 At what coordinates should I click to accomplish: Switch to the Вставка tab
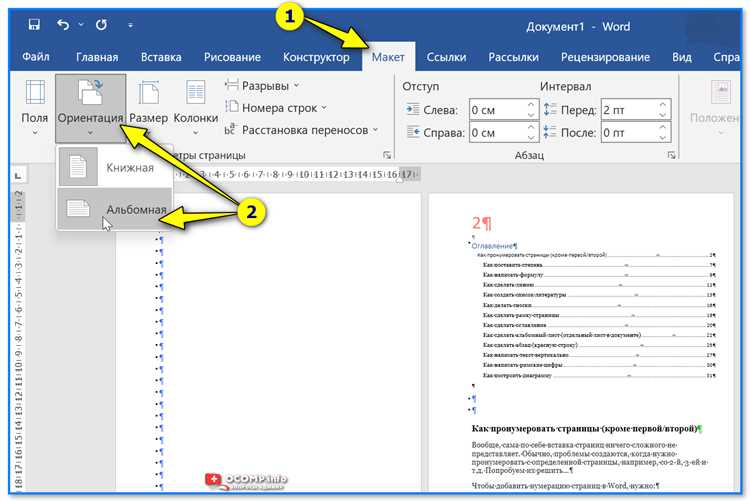click(161, 57)
